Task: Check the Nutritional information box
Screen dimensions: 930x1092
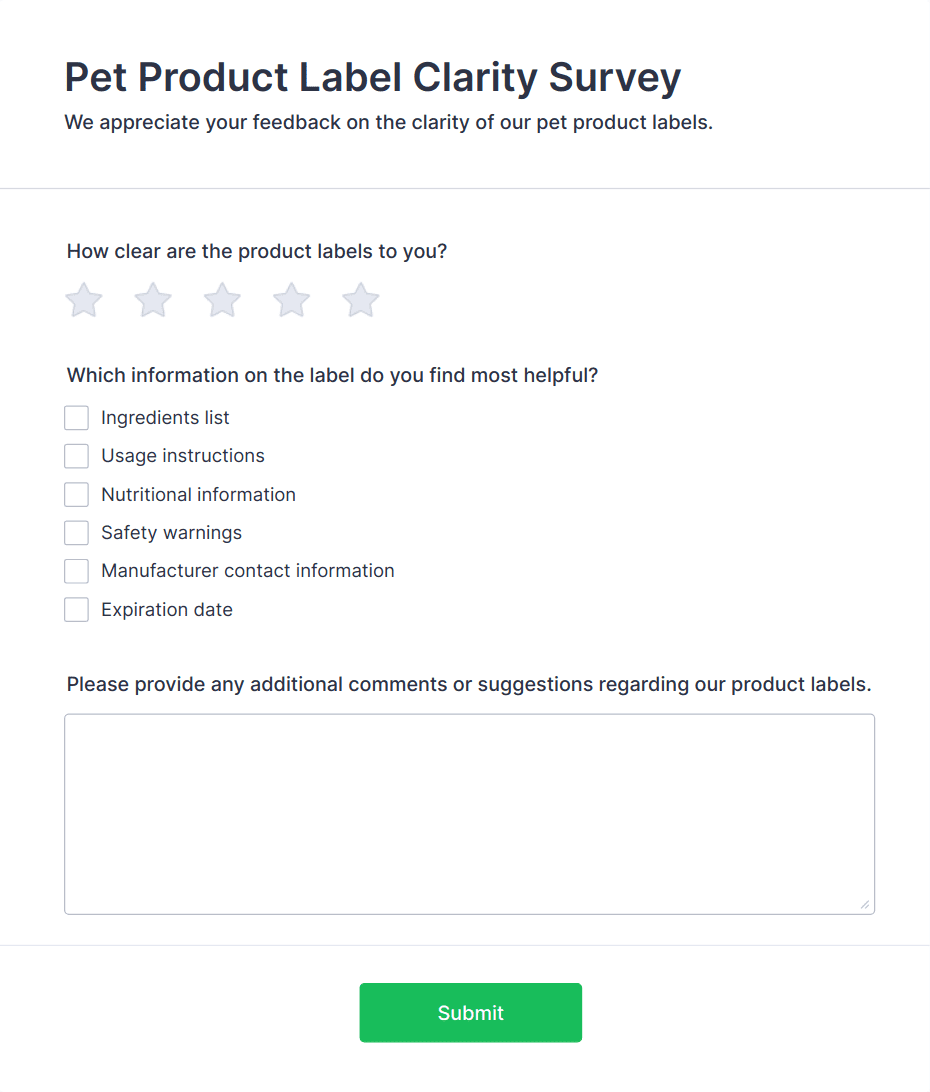Action: pos(77,495)
